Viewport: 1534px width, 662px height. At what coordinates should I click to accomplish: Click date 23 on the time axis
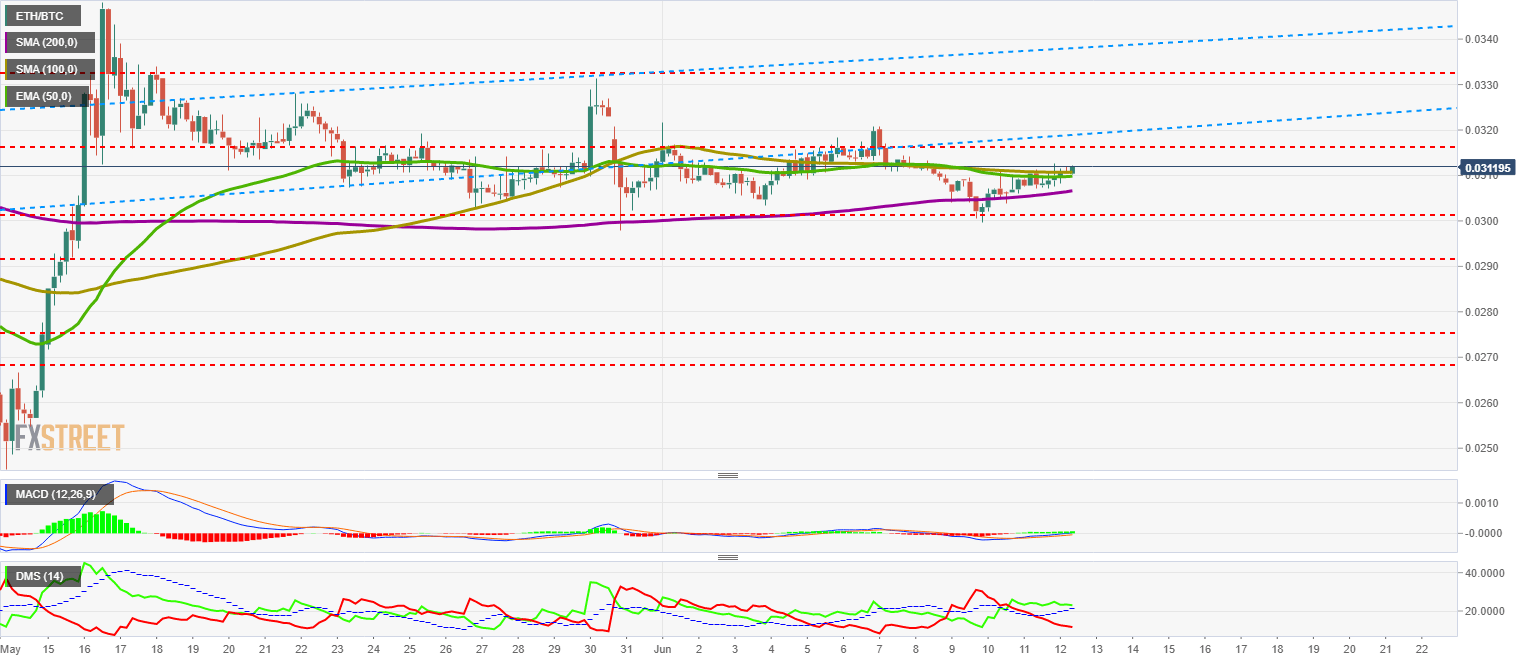point(337,649)
